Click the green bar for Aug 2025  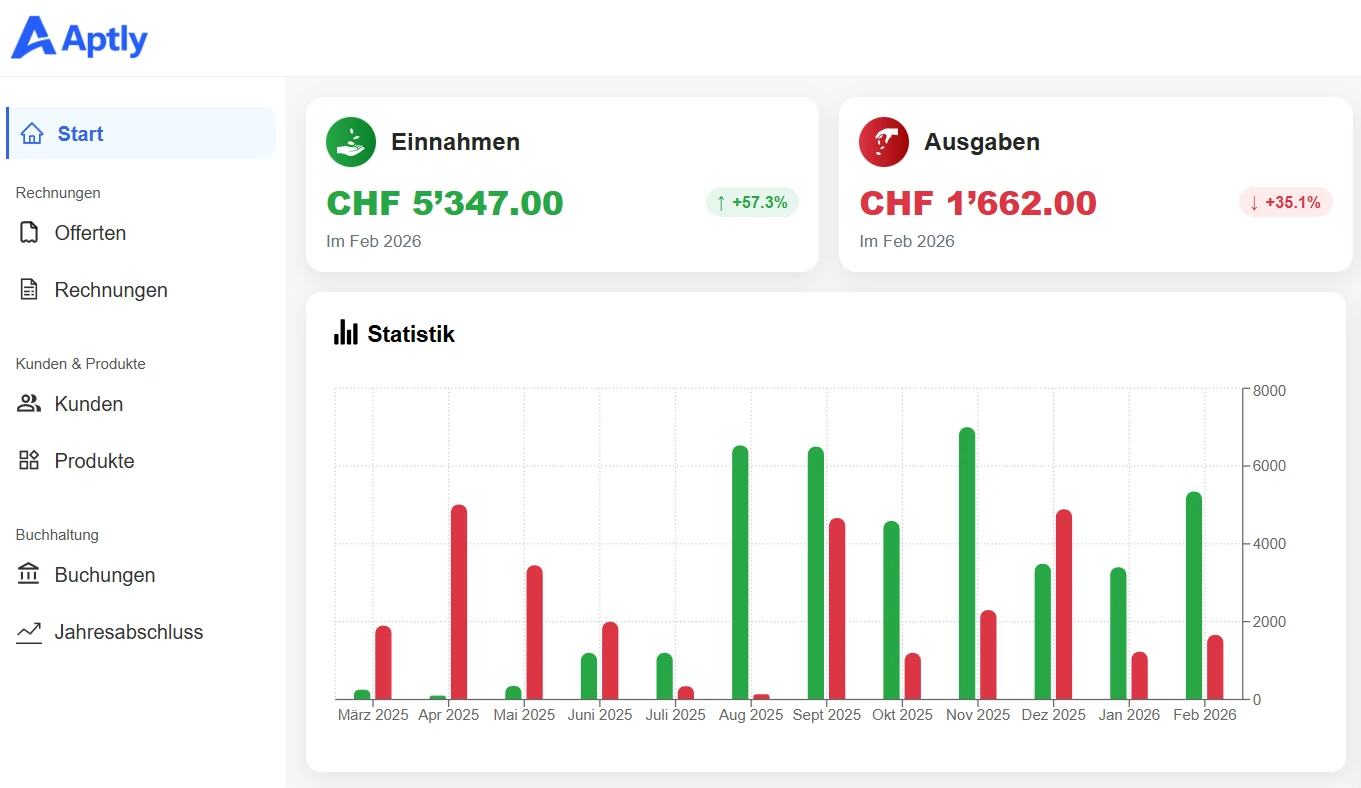pyautogui.click(x=740, y=572)
